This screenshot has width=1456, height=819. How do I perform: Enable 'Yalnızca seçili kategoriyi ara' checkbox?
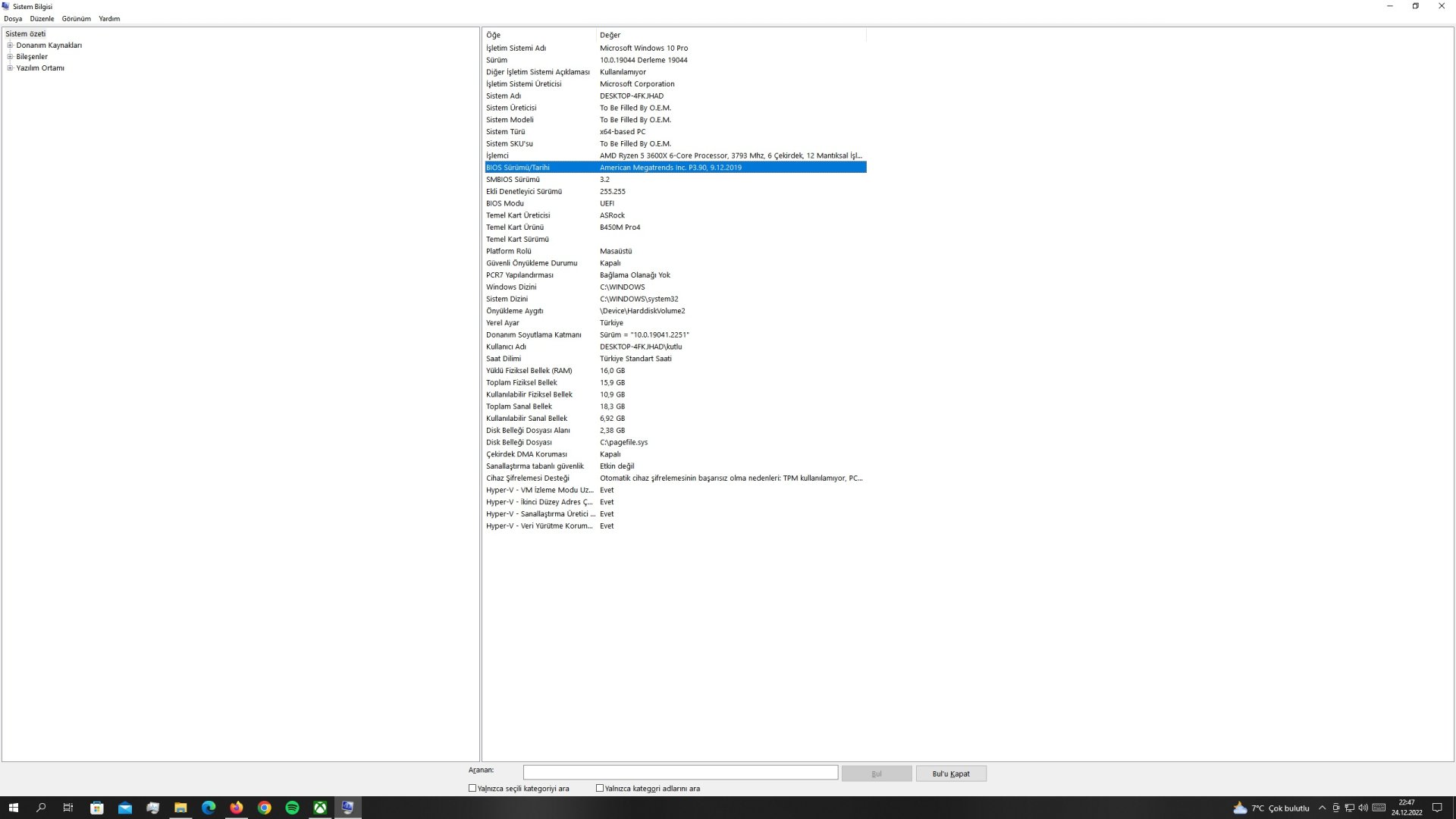(x=472, y=788)
